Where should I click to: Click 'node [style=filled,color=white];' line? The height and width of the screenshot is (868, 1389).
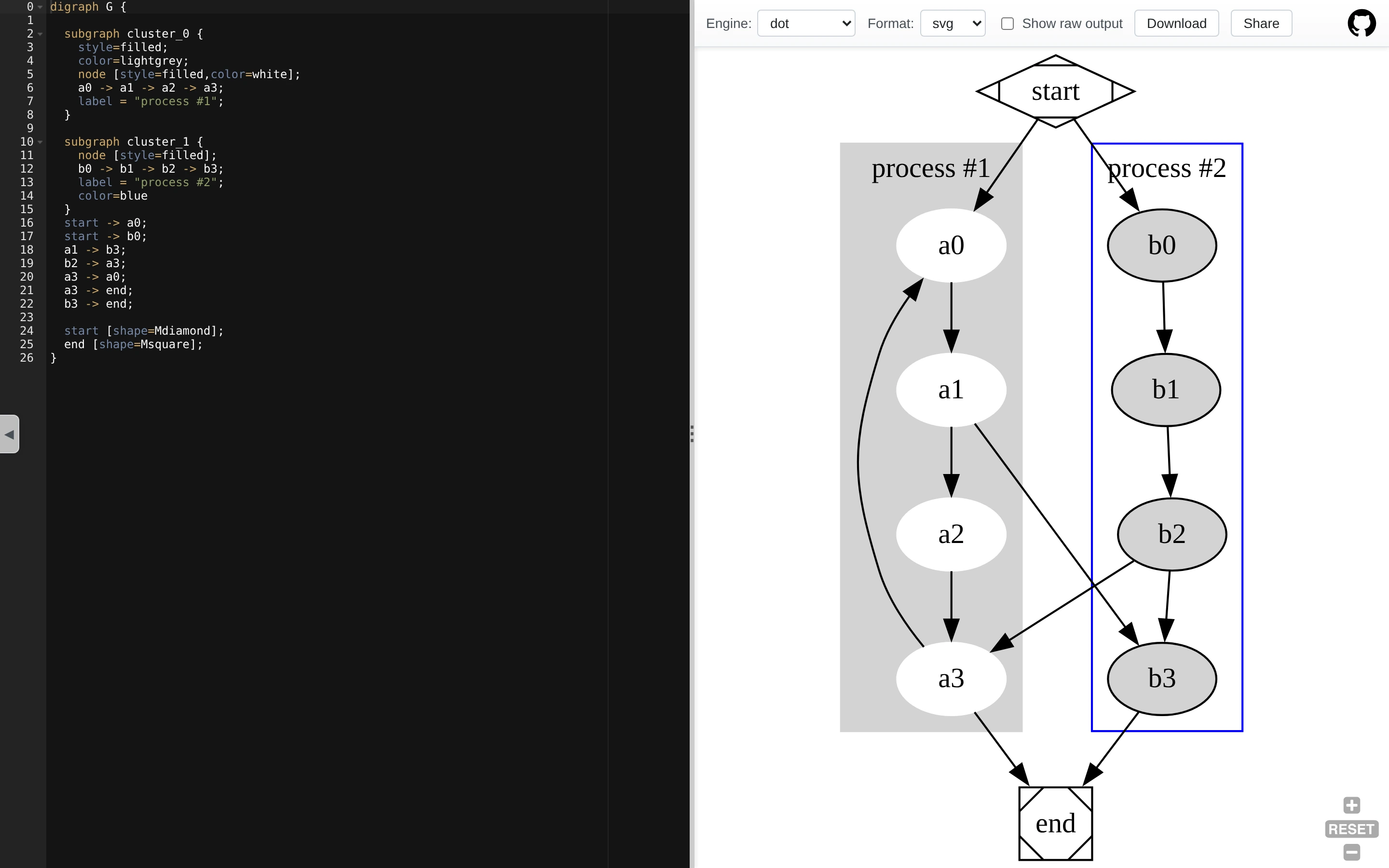[x=189, y=75]
